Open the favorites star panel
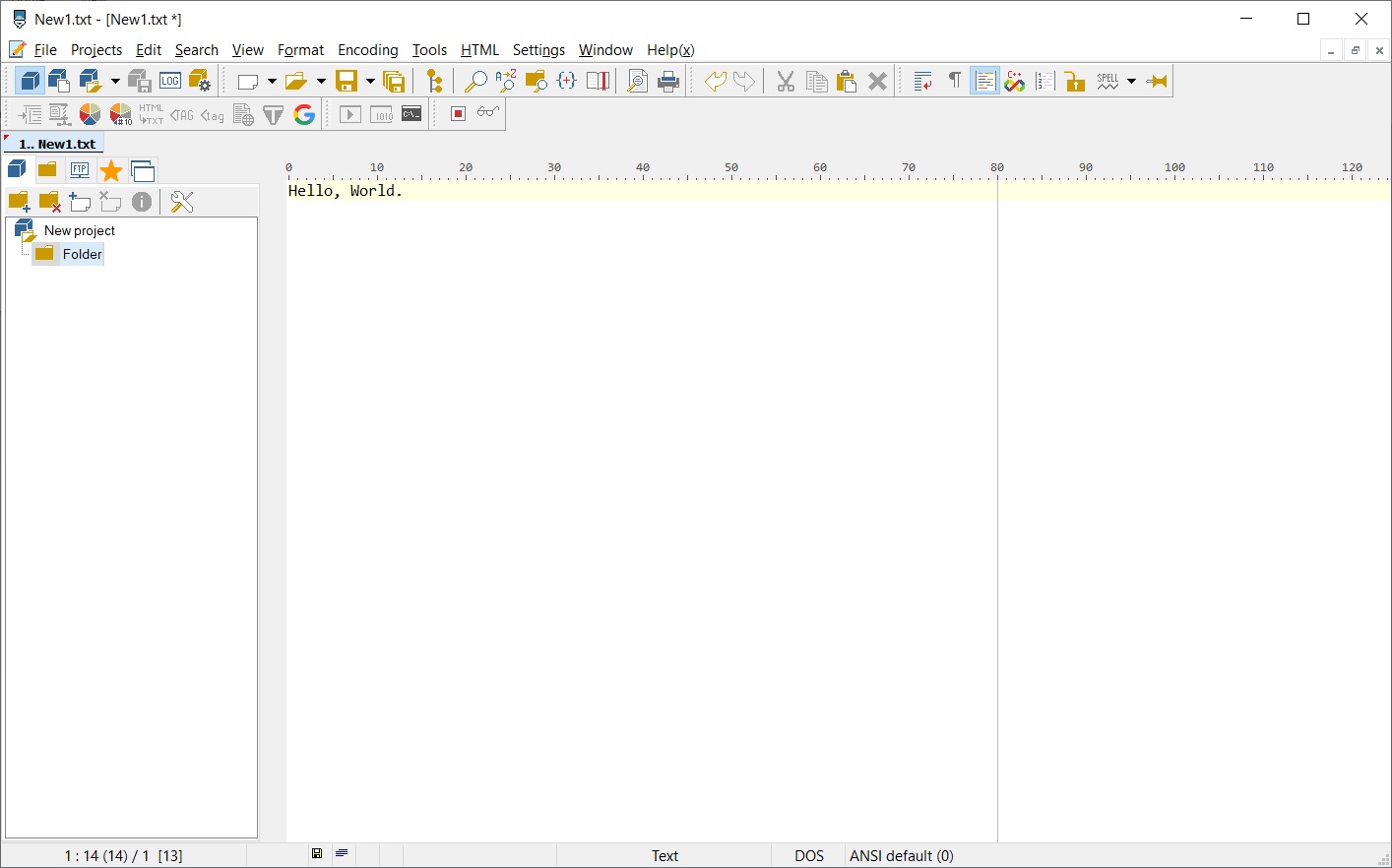The image size is (1392, 868). click(111, 169)
